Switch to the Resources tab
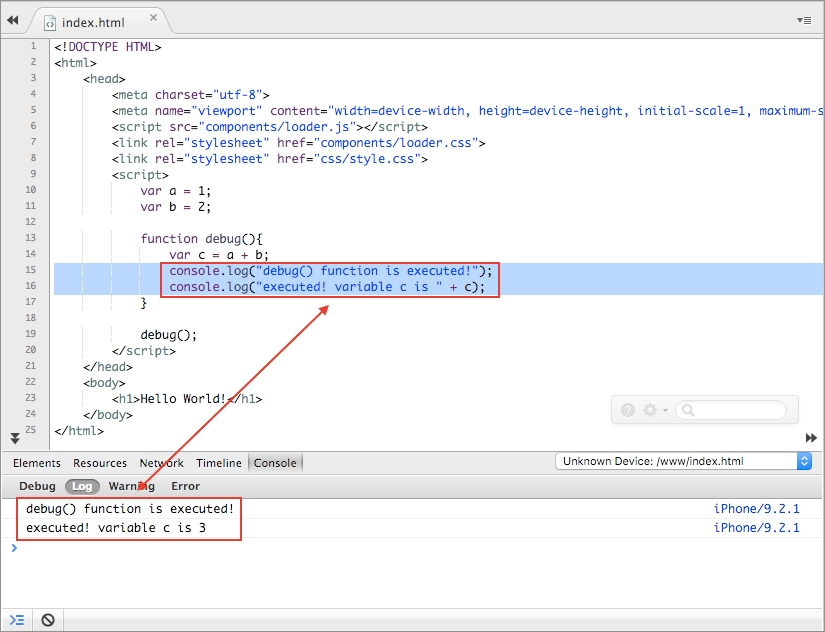Viewport: 825px width, 632px height. 100,463
